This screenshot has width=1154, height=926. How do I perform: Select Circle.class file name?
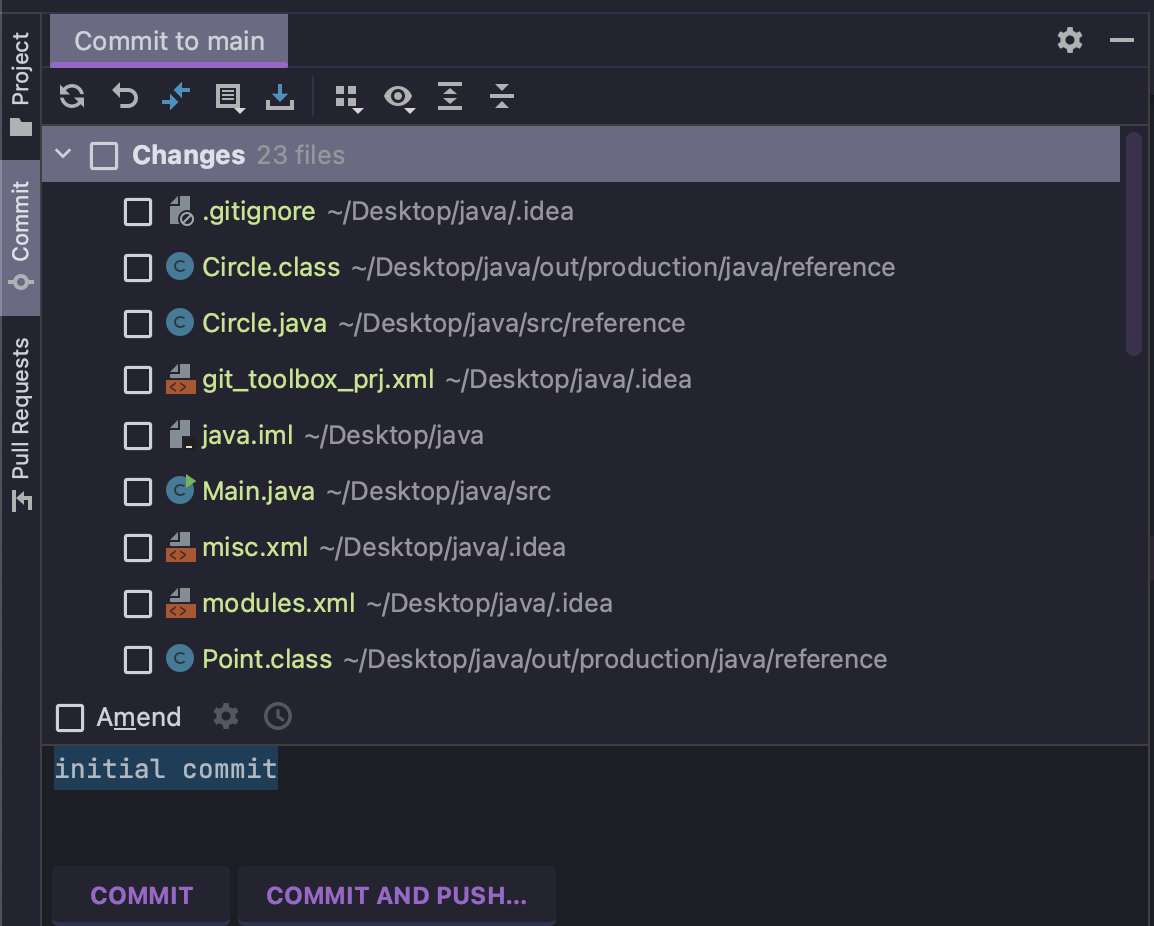271,267
